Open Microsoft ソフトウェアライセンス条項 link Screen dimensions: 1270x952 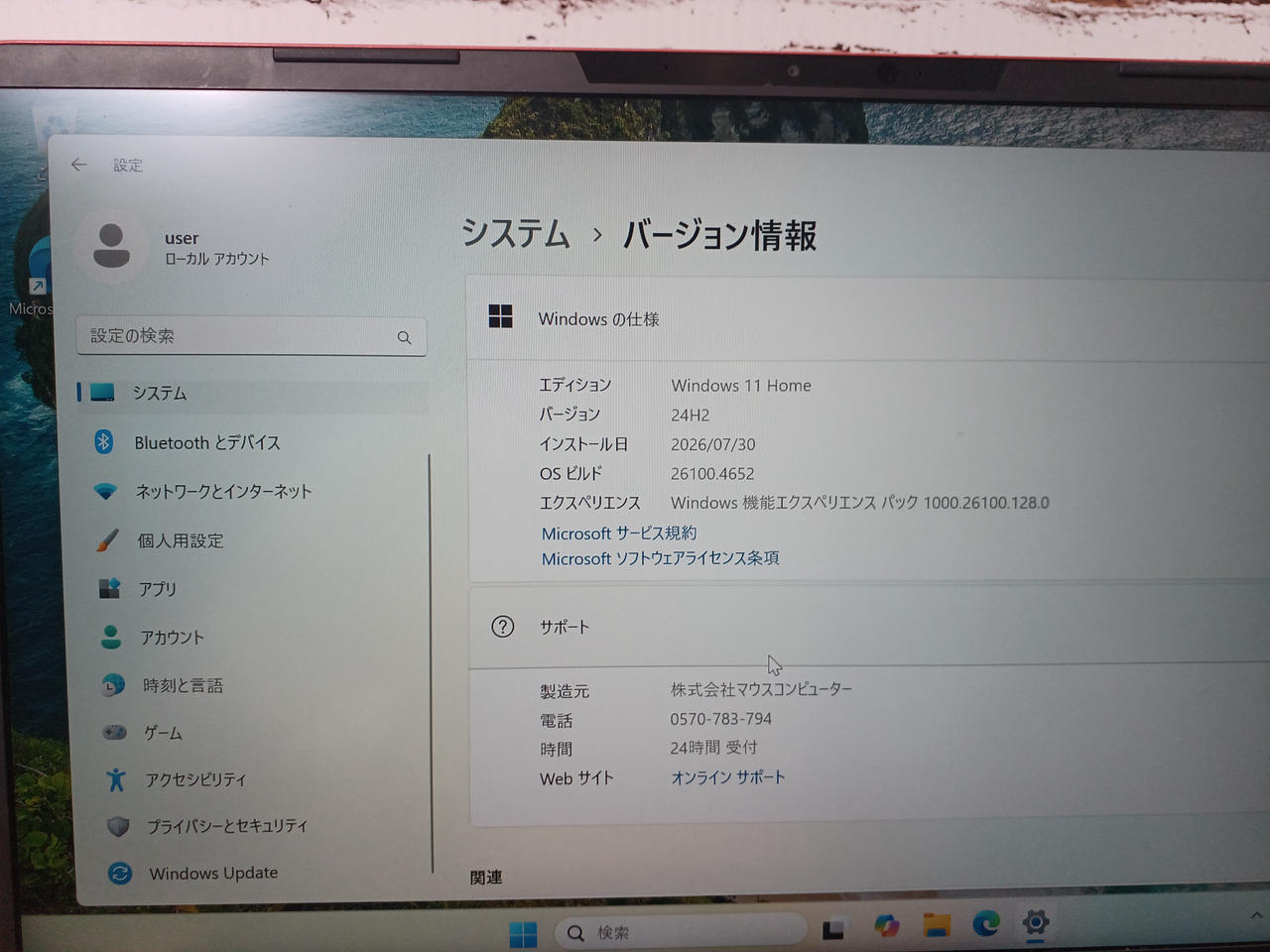tap(661, 558)
